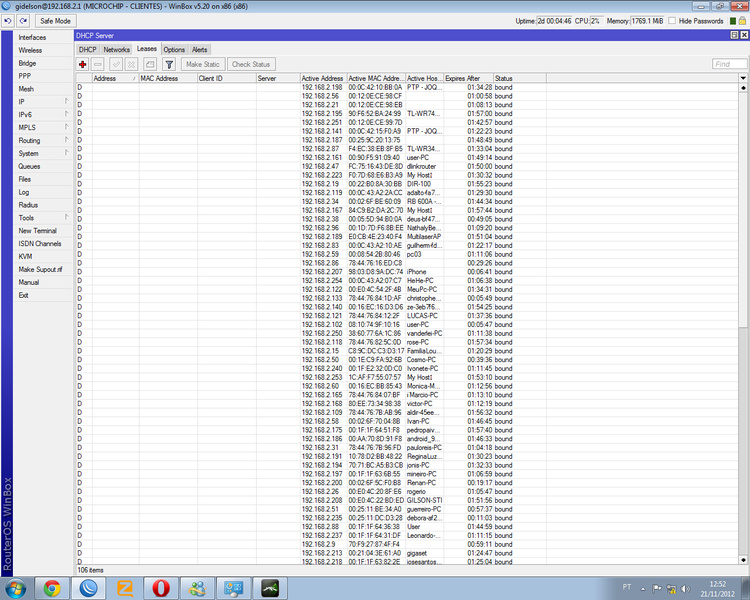Click the volume speaker tray icon
The image size is (750, 600).
point(685,589)
